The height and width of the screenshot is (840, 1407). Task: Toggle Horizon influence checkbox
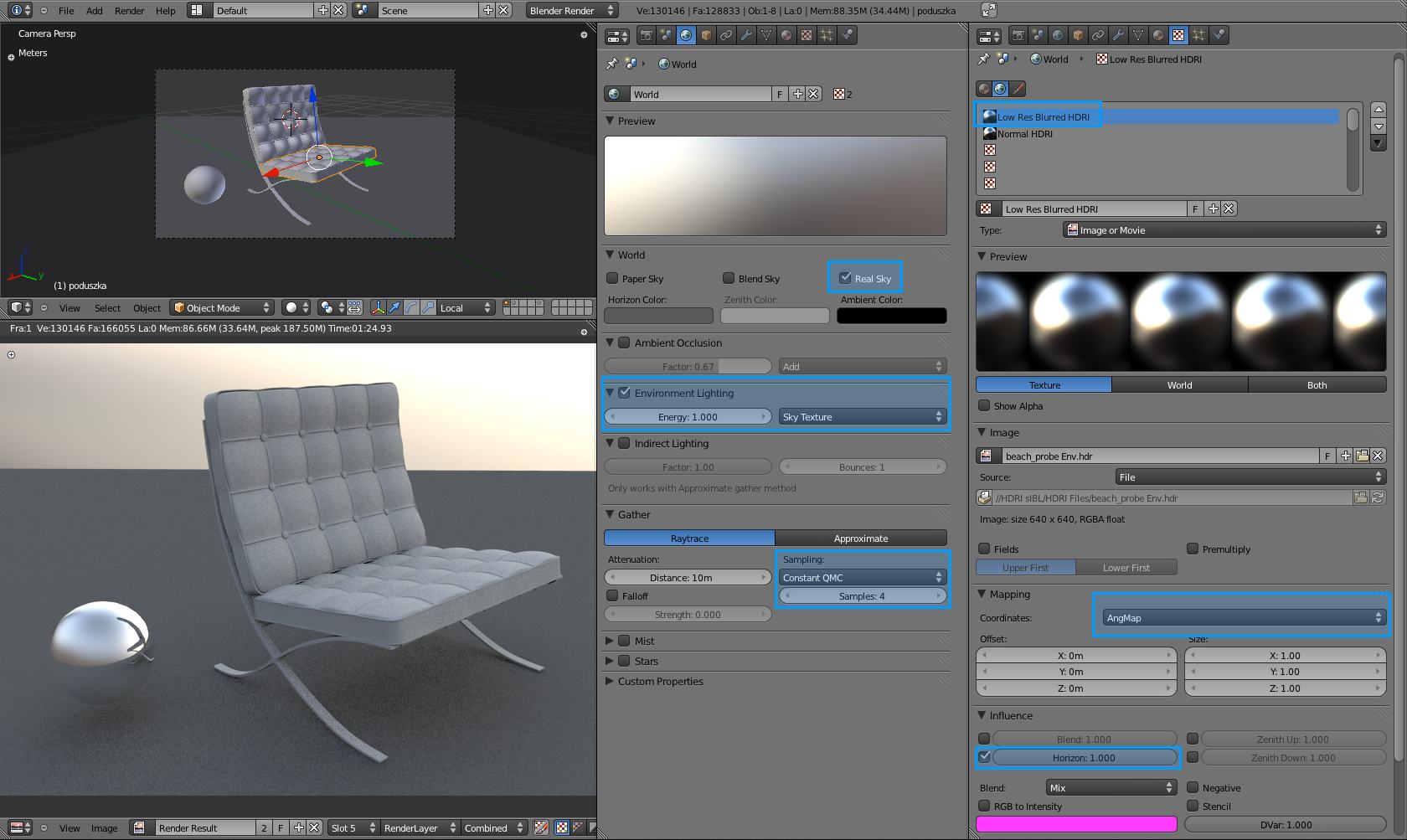click(984, 757)
